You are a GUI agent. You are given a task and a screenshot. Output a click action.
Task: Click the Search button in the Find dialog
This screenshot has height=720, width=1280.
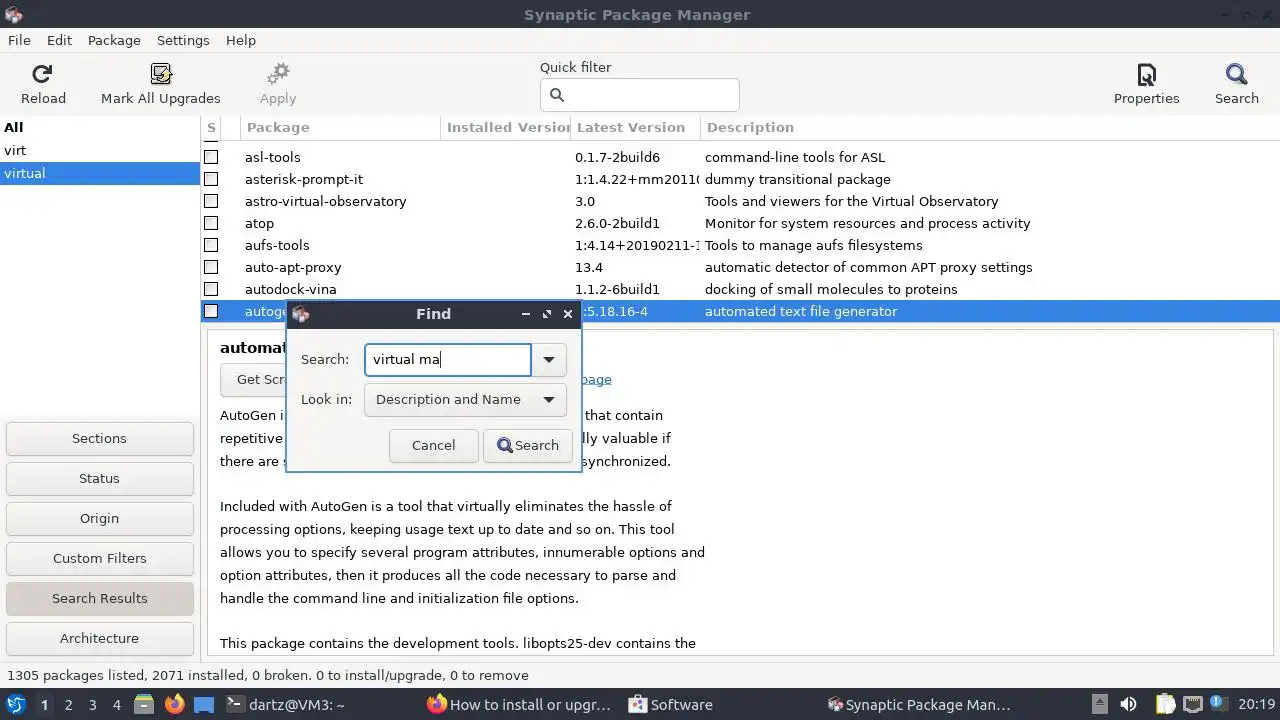[x=528, y=445]
